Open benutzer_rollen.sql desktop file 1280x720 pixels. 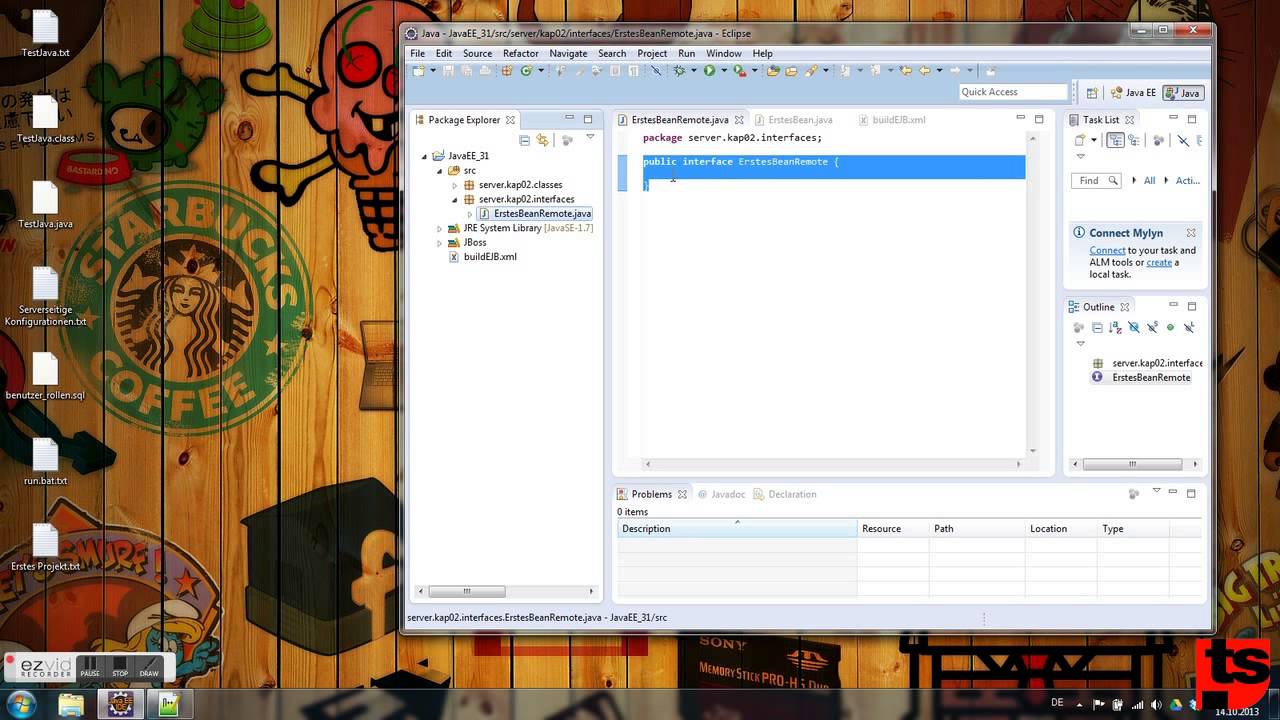click(45, 376)
